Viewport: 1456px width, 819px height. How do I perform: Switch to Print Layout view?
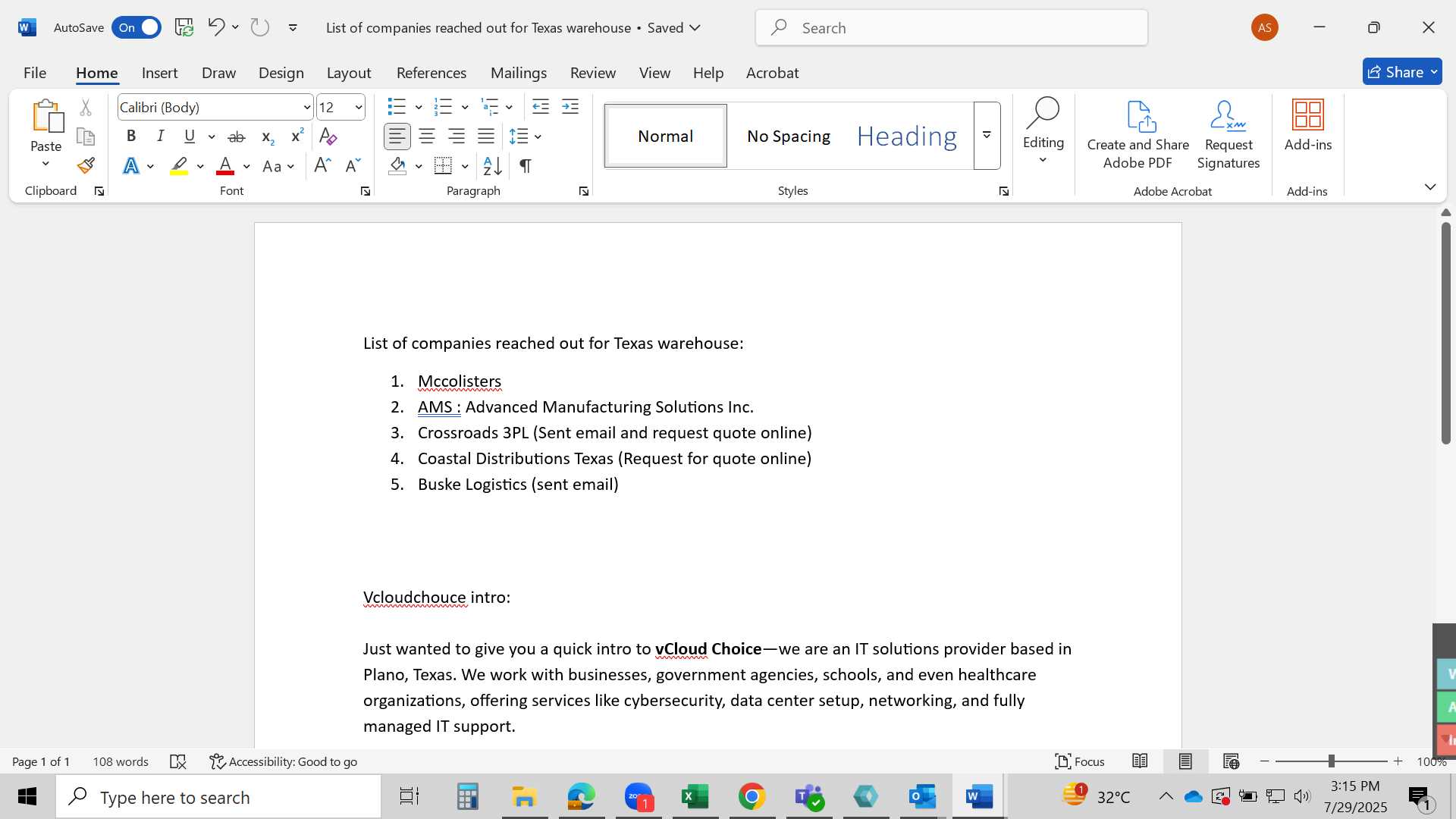tap(1185, 761)
